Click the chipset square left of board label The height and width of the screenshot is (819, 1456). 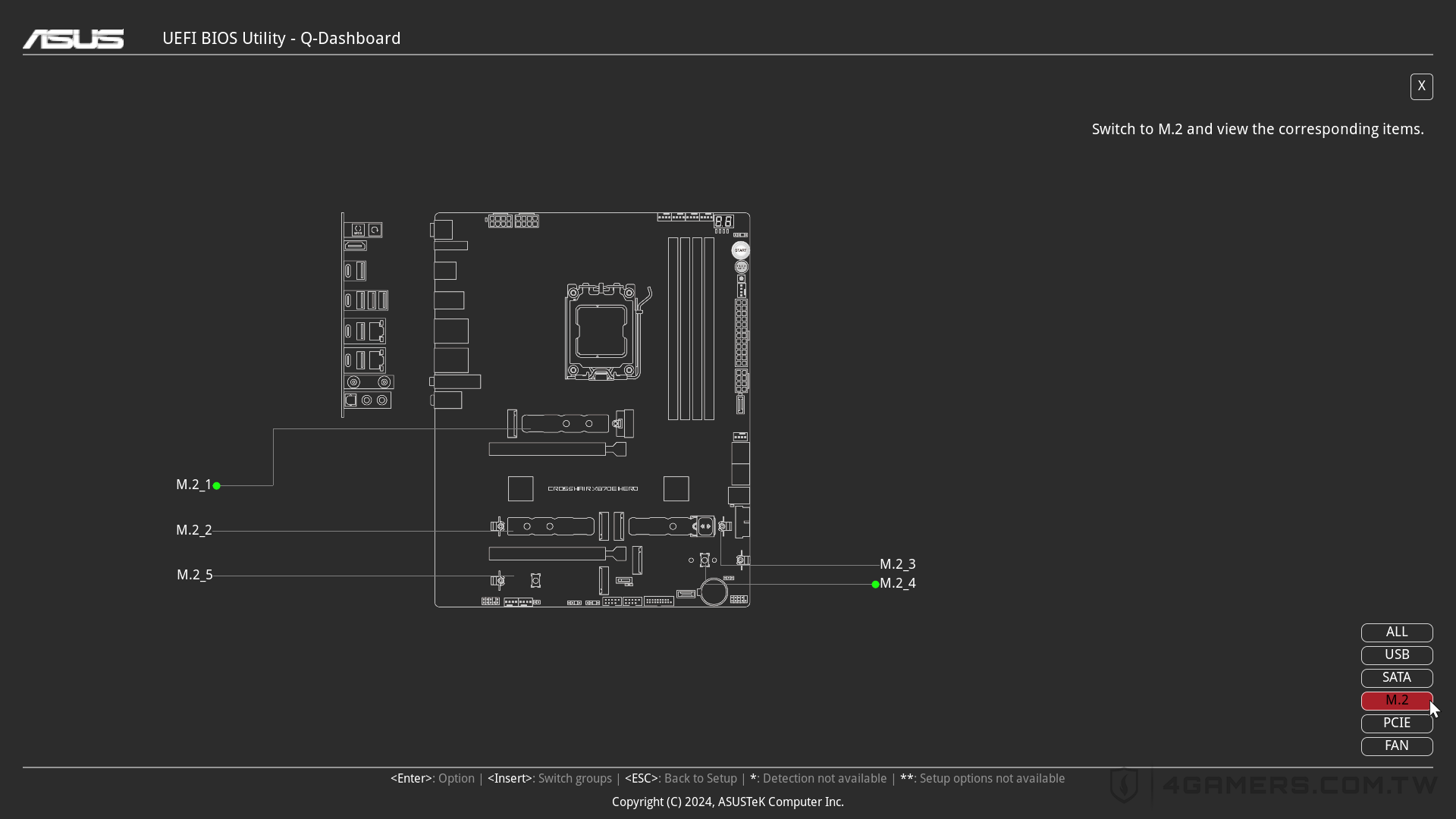520,489
